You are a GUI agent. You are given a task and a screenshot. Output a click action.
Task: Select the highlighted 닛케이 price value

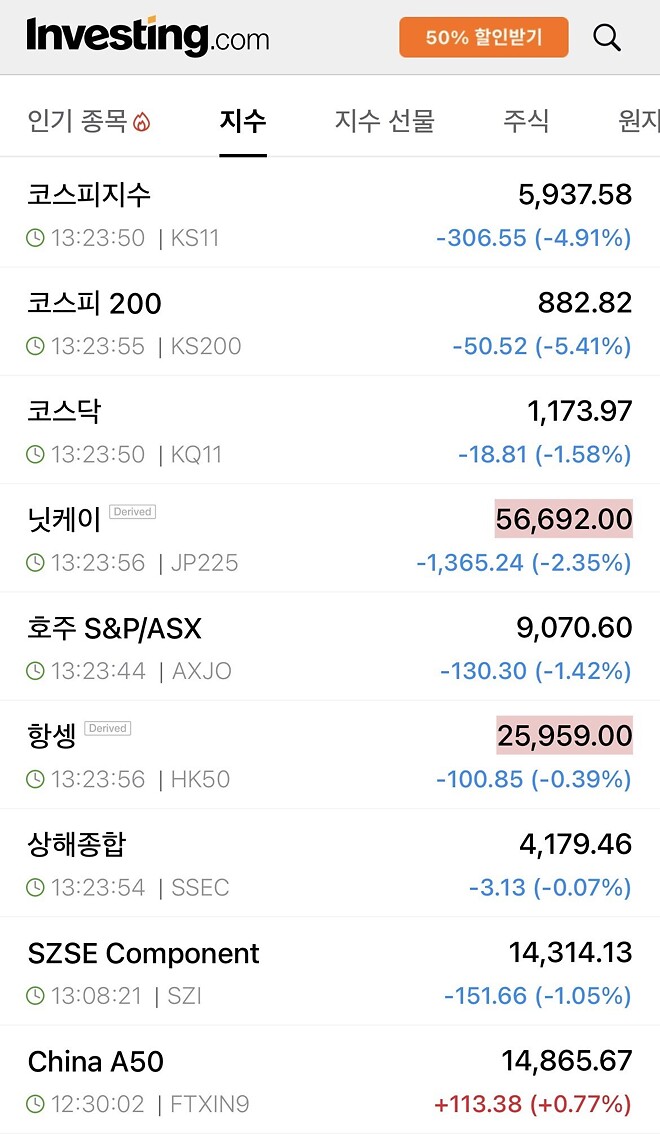pyautogui.click(x=565, y=519)
